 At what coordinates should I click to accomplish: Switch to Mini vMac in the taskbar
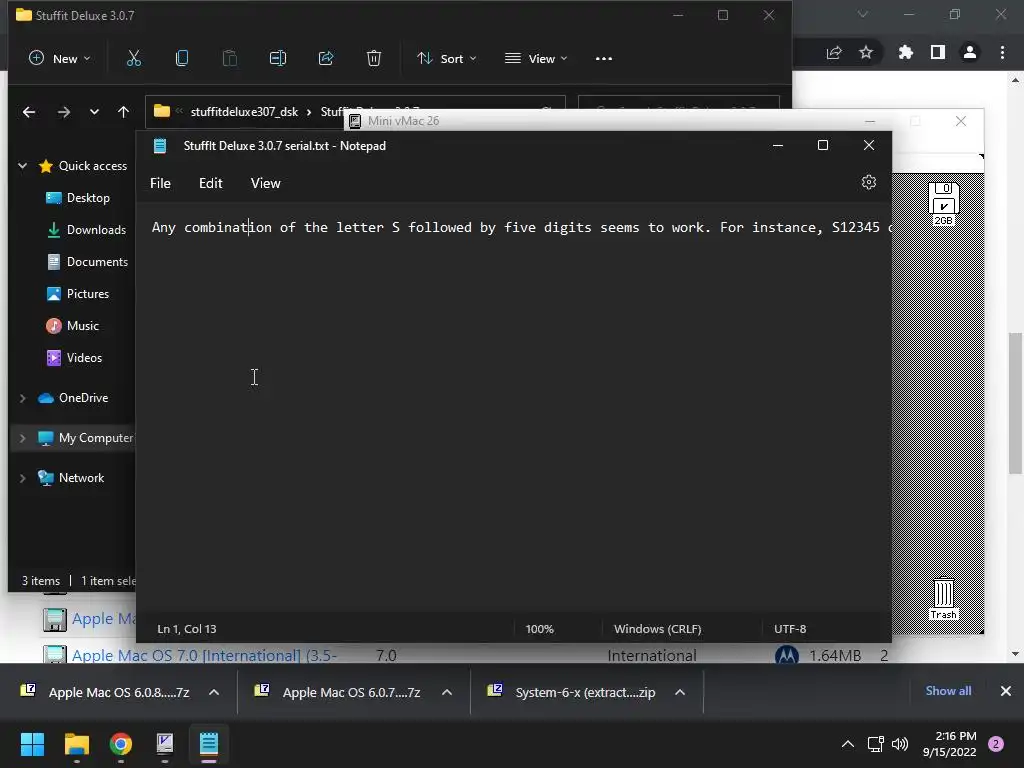(x=165, y=744)
